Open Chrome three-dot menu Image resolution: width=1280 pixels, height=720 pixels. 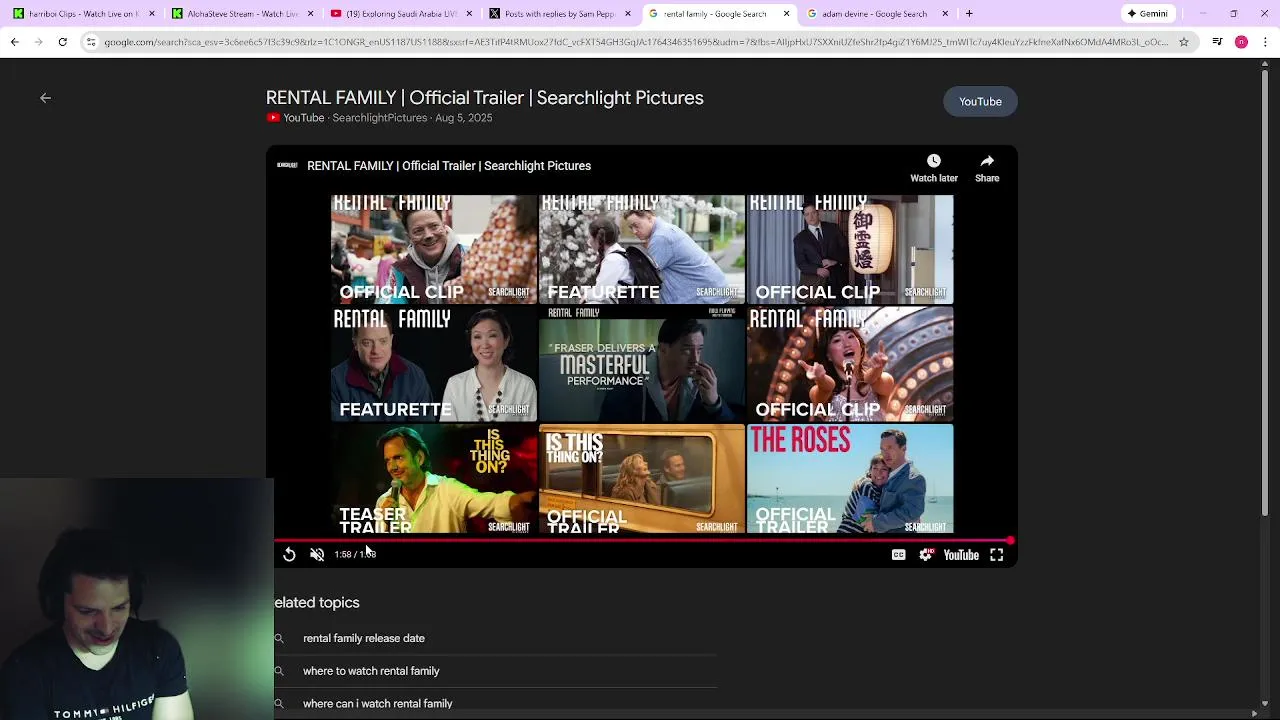(1264, 42)
